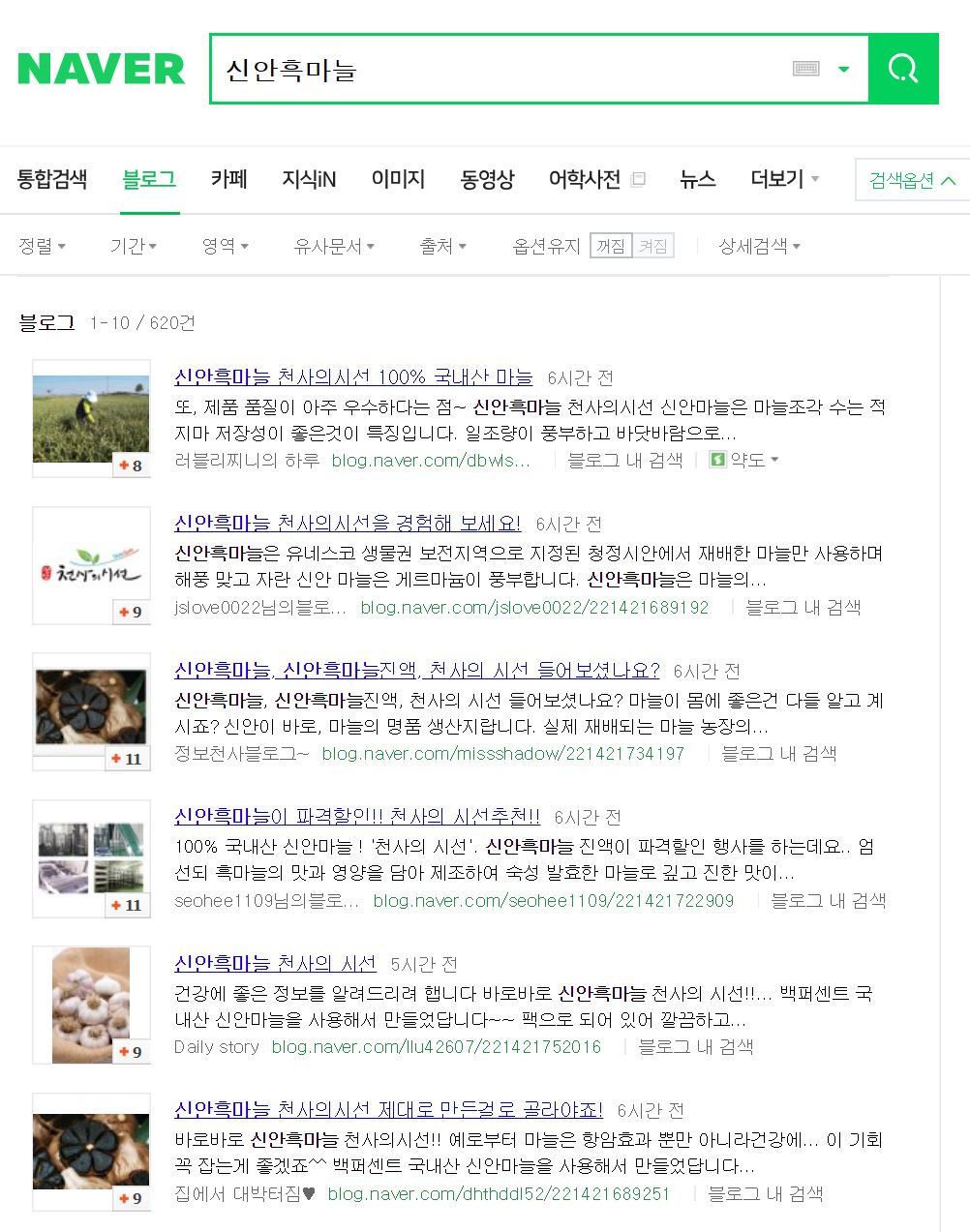
Task: Turn 옵션유지 off with 꺼짐
Action: 611,246
